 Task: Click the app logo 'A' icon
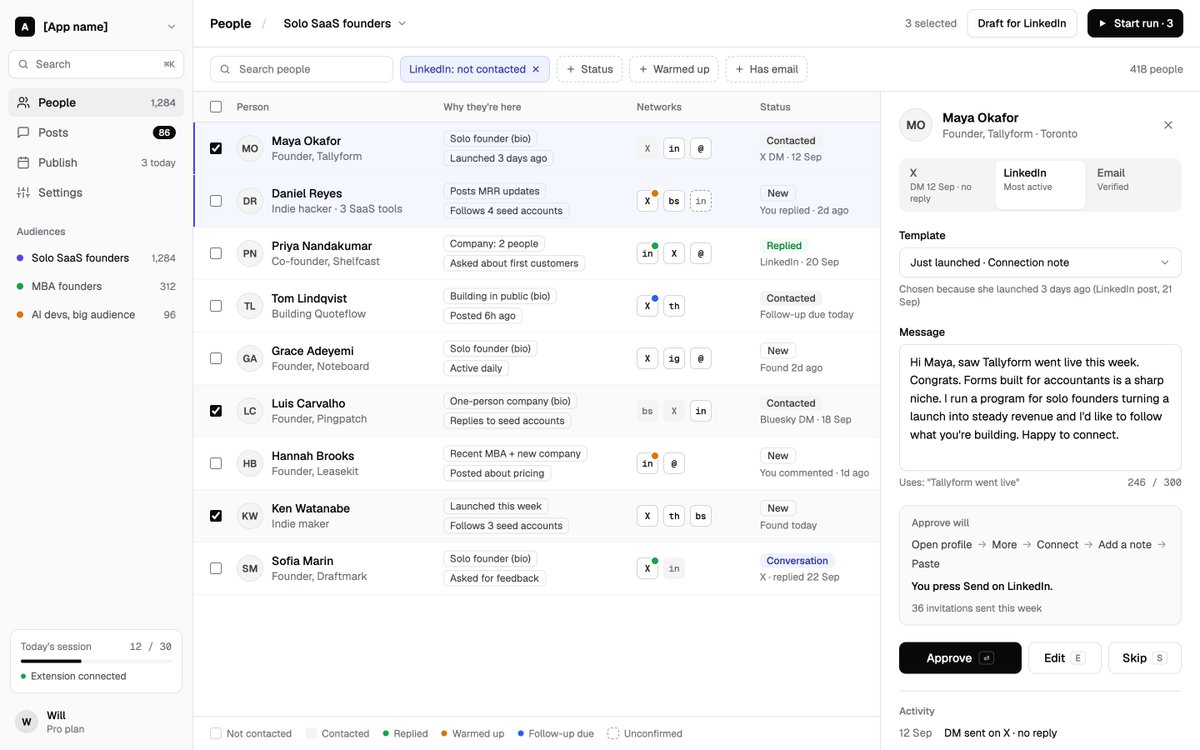pos(25,27)
